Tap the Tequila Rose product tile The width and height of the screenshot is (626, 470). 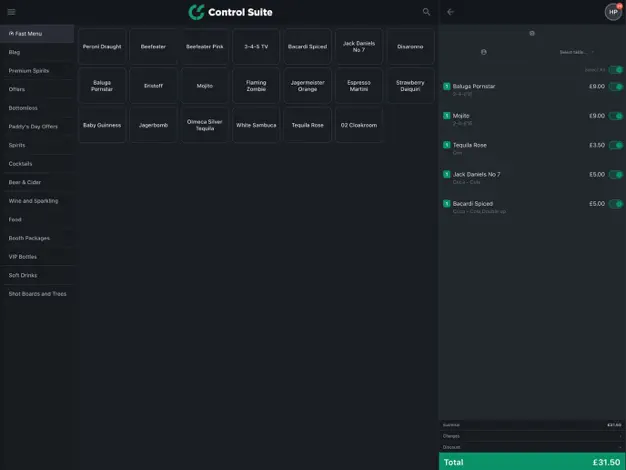coord(307,125)
